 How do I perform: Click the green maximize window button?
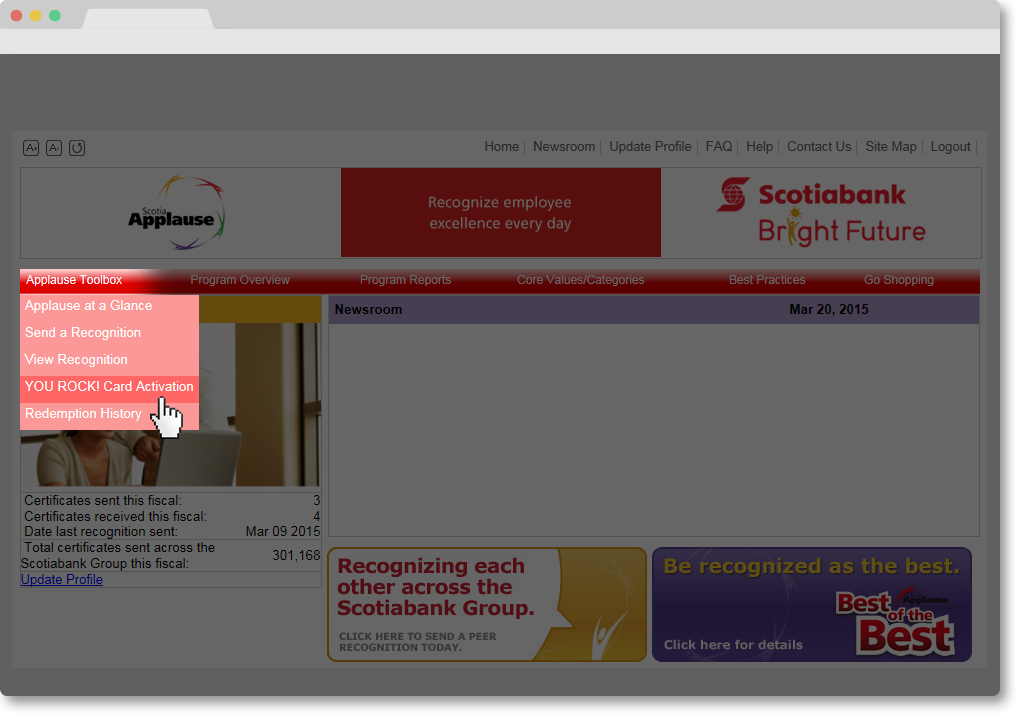pos(55,16)
